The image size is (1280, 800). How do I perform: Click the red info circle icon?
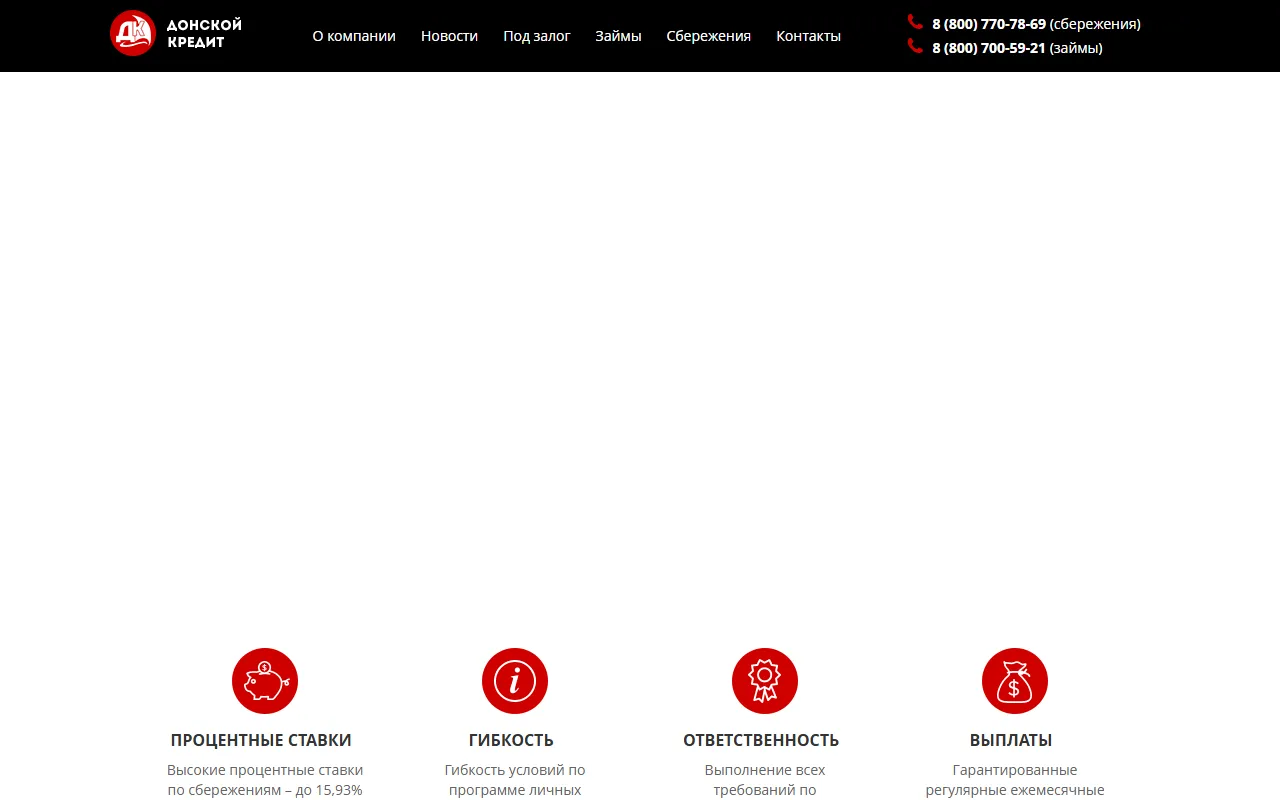[515, 681]
